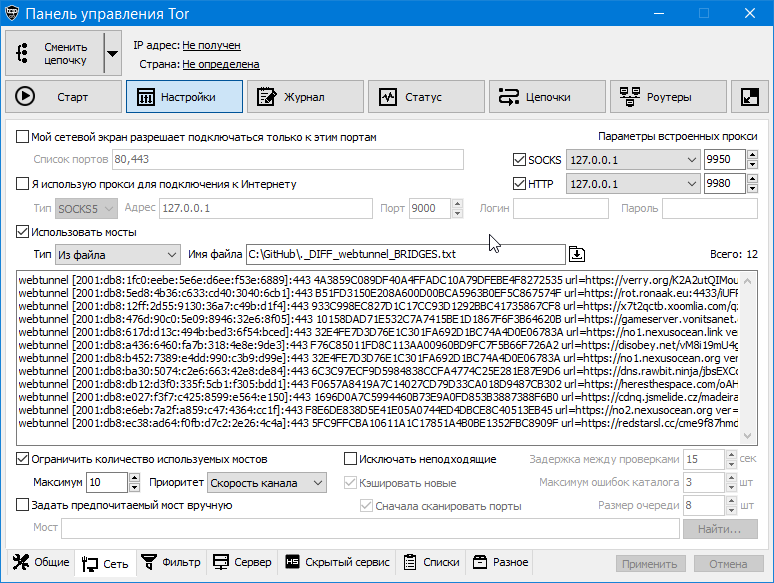Click the change circuit icon button
Image resolution: width=774 pixels, height=583 pixels.
click(x=55, y=53)
